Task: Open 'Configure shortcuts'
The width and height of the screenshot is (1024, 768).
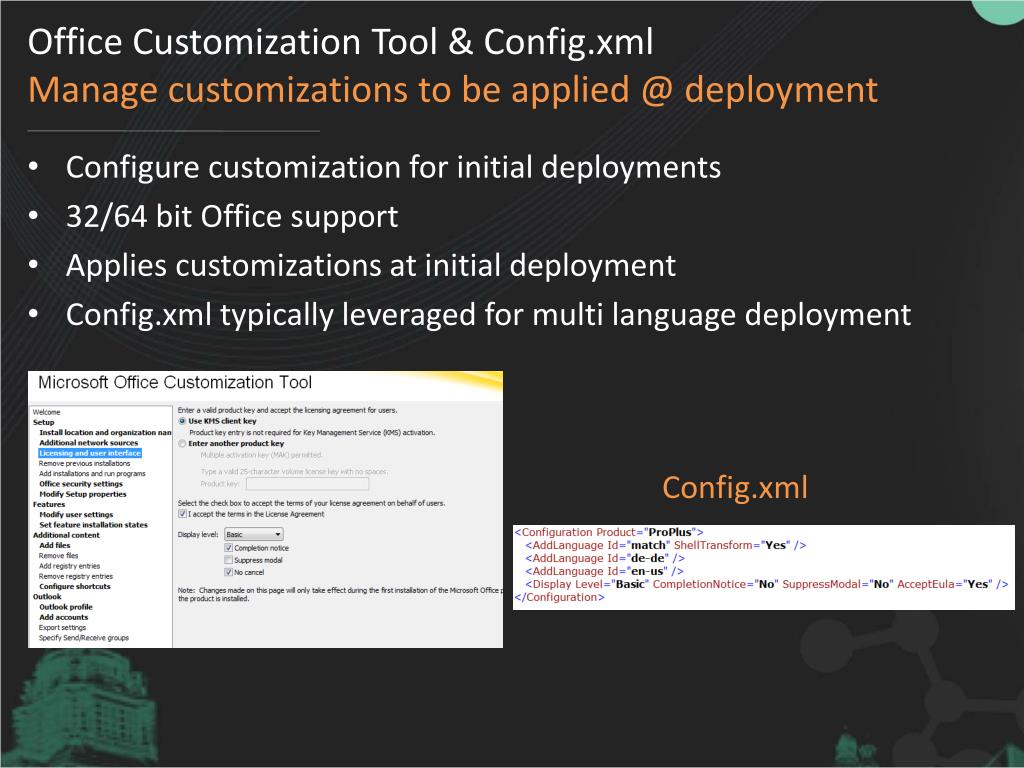Action: 75,586
